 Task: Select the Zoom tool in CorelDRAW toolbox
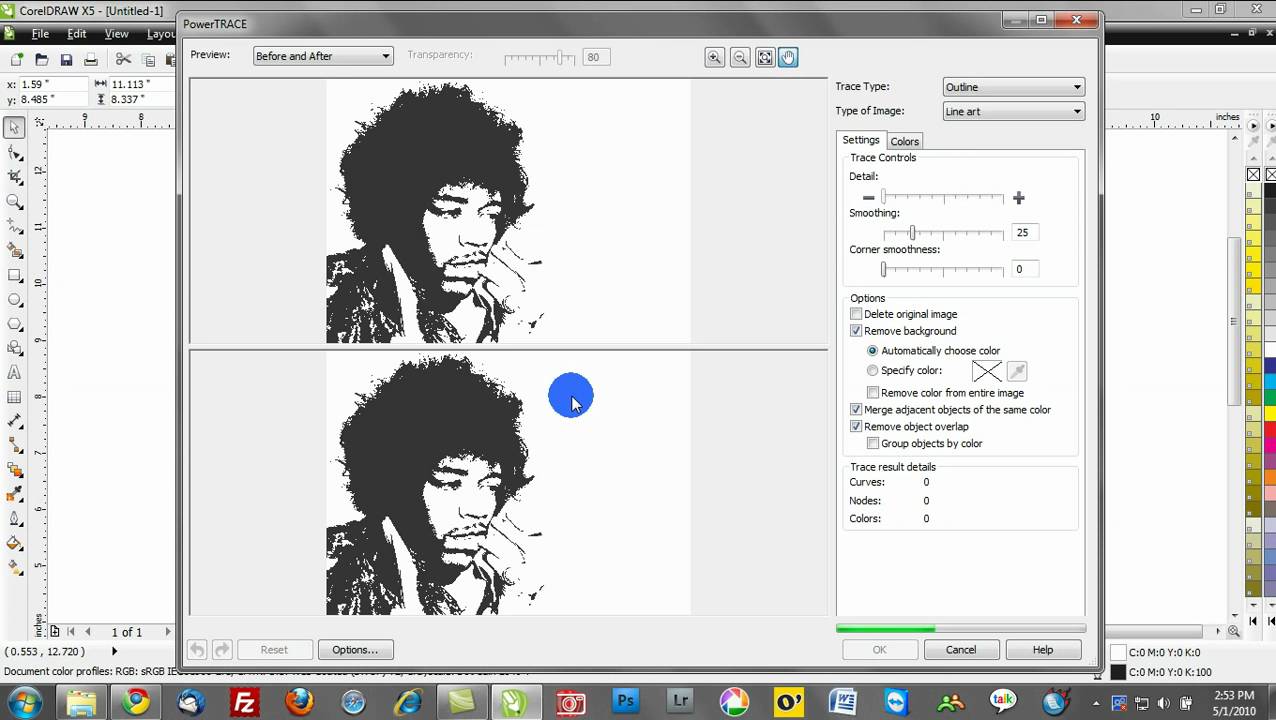[x=14, y=201]
